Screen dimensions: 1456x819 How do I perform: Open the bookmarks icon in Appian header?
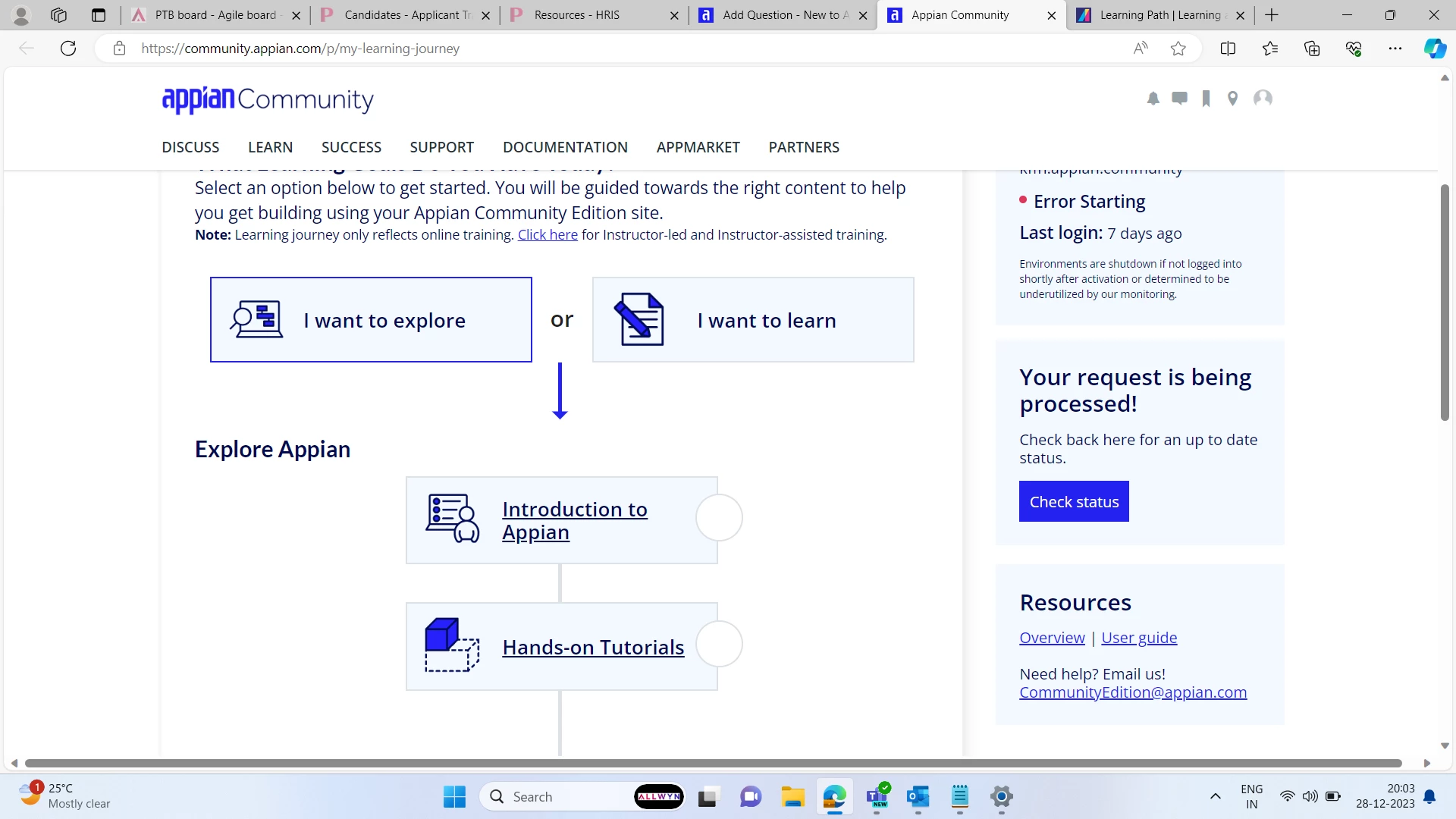[x=1207, y=99]
